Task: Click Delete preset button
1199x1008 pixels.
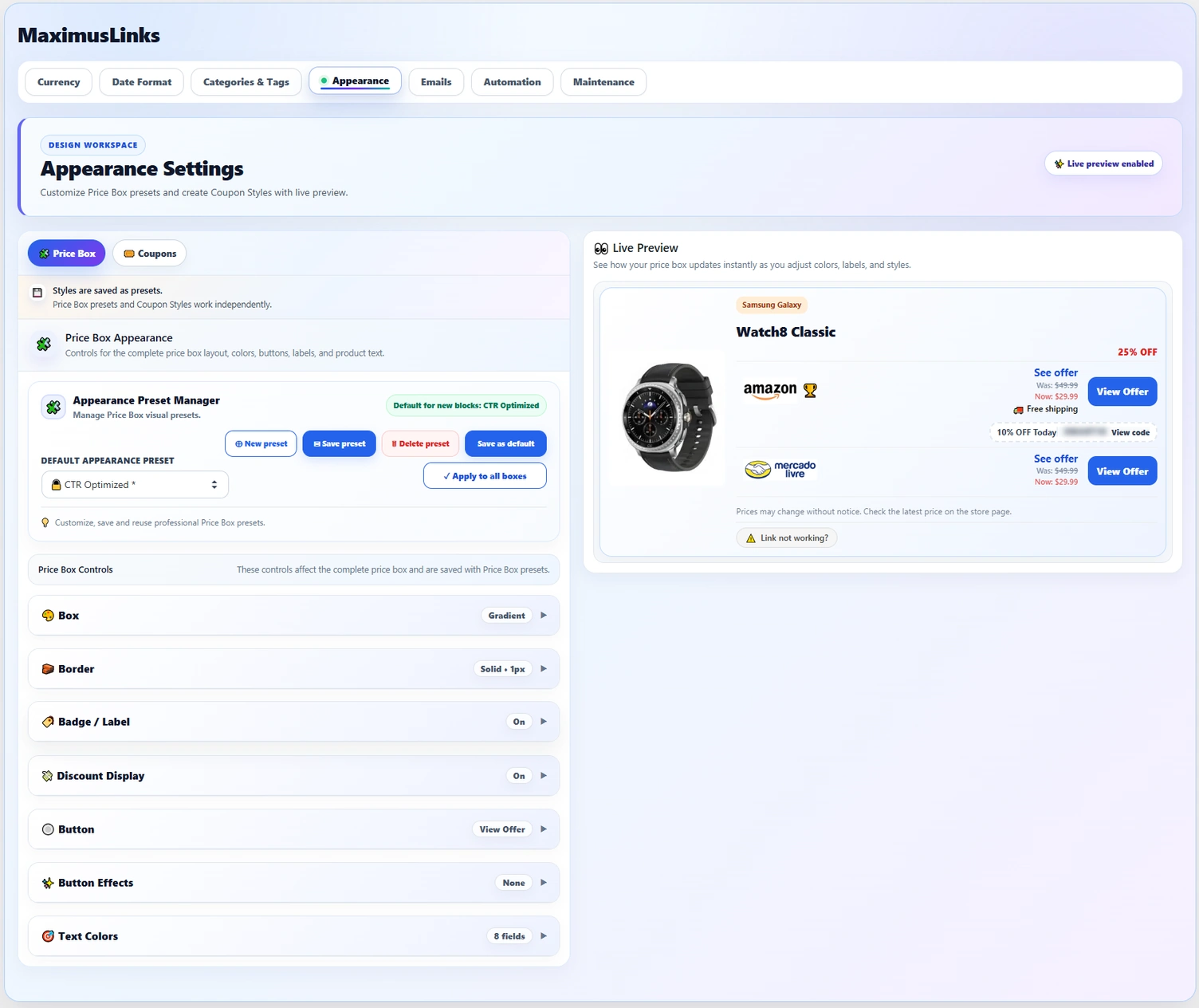Action: click(x=421, y=444)
